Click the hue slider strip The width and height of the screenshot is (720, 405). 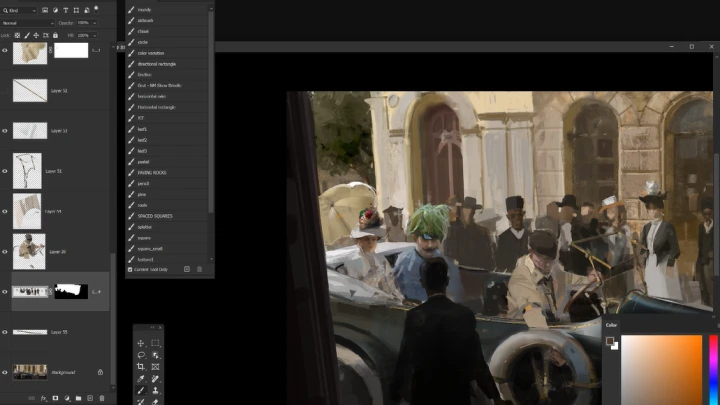pos(713,370)
